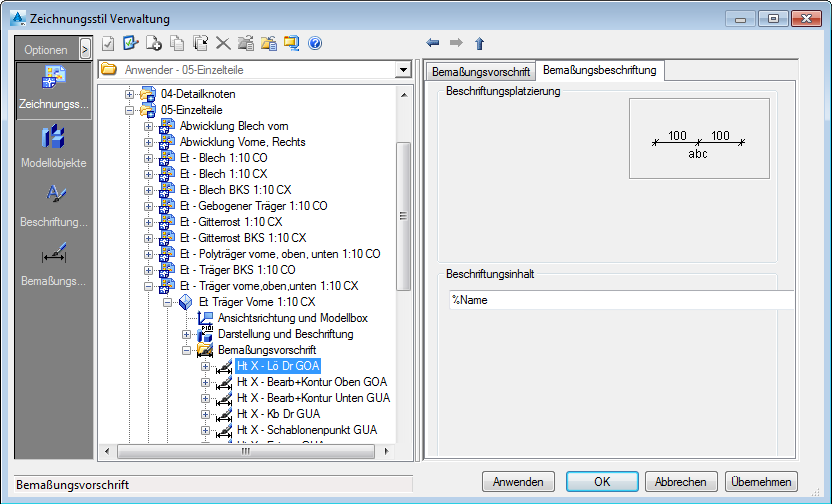Image resolution: width=832 pixels, height=504 pixels.
Task: Expand Et - Blech 1:10 CO node
Action: [149, 158]
